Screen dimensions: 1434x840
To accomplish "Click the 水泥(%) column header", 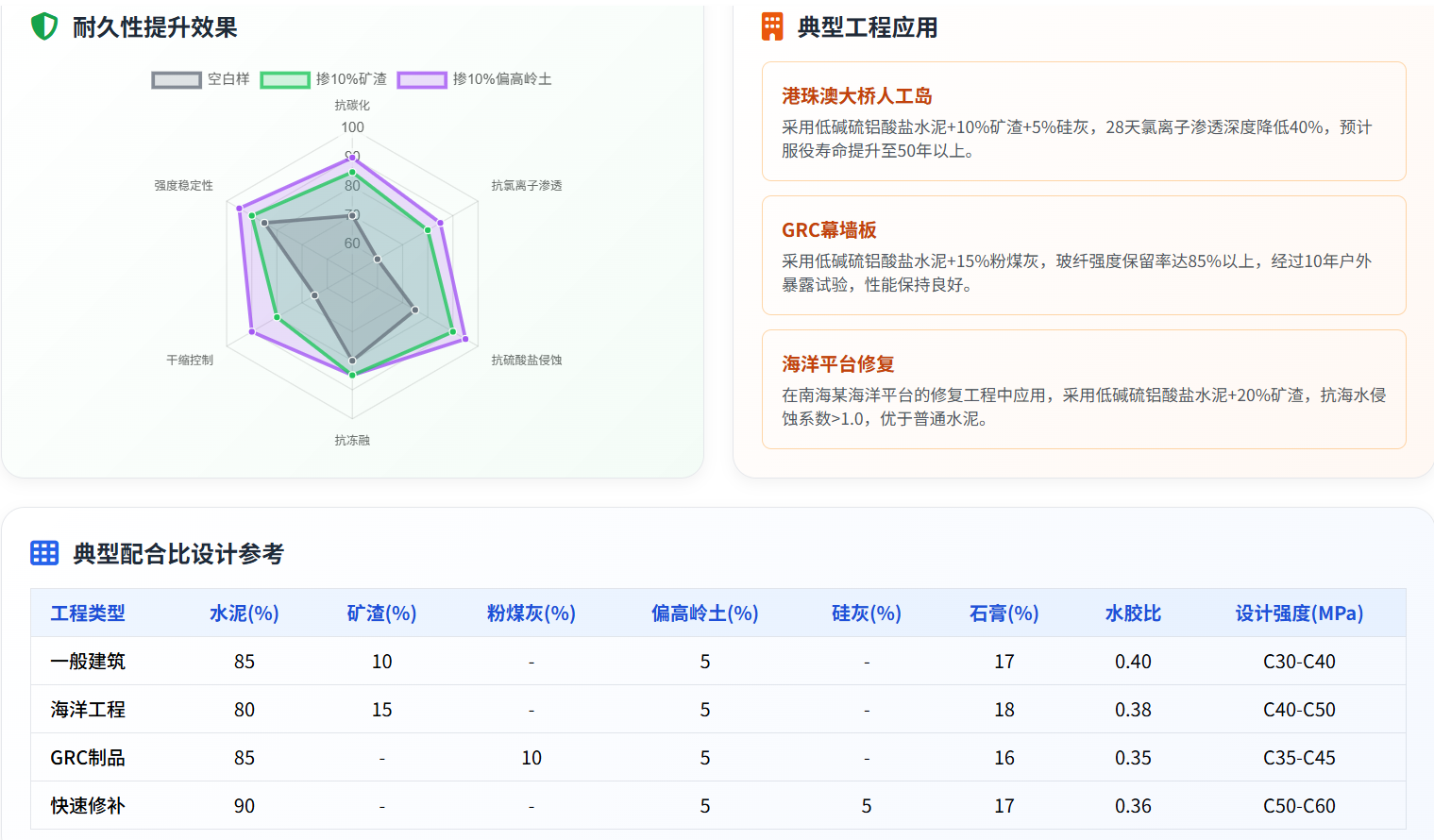I will click(x=244, y=613).
